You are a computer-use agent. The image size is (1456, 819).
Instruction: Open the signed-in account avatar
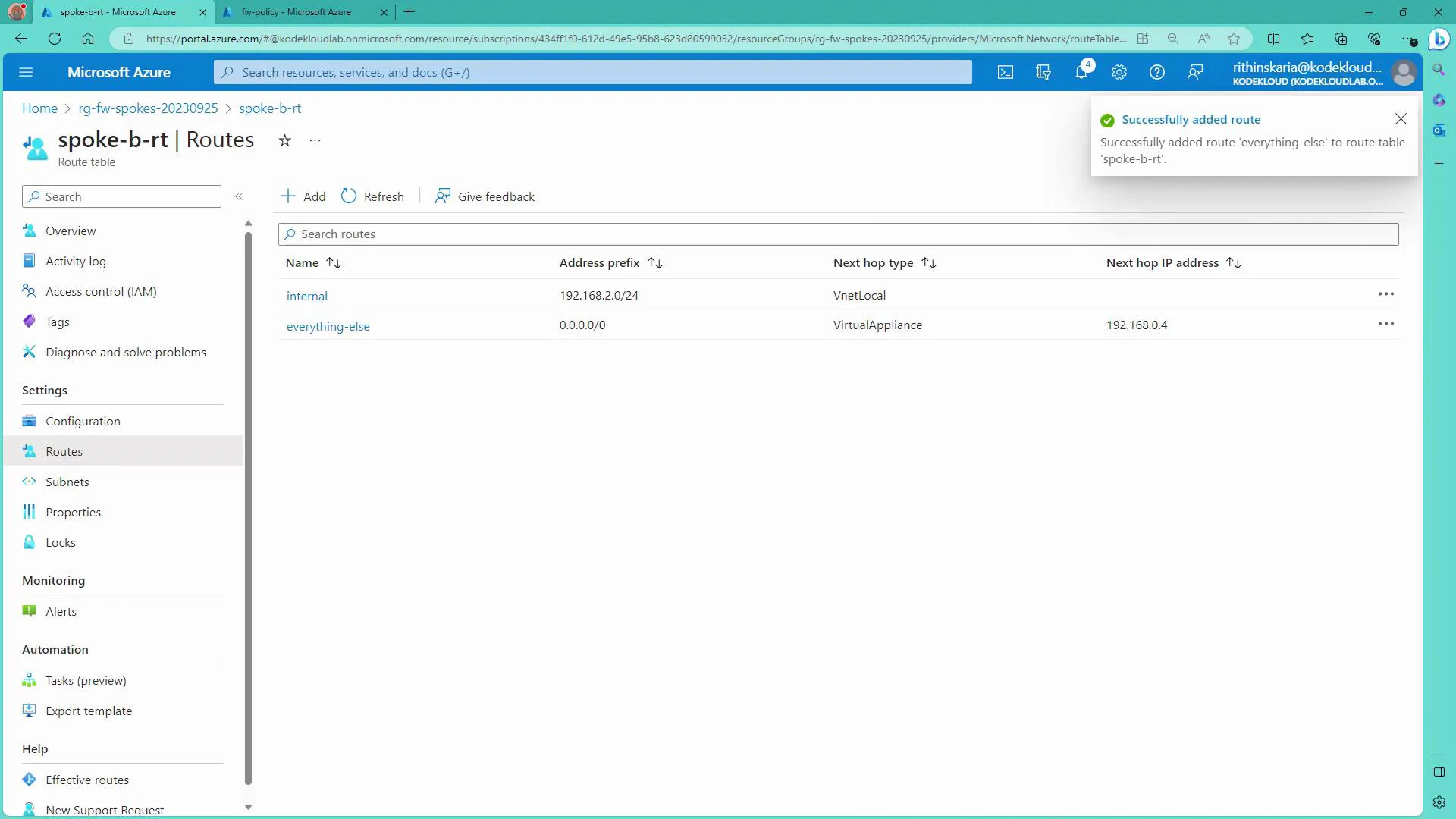coord(1404,72)
